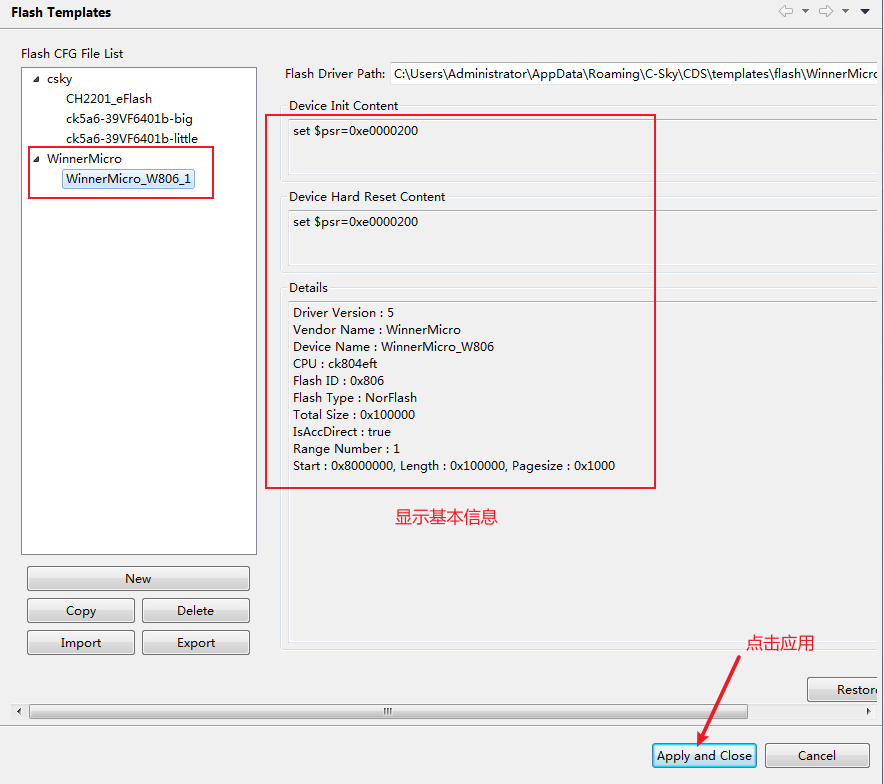This screenshot has width=884, height=784.
Task: Select ck5a6-39VF6401b-little template
Action: pyautogui.click(x=132, y=139)
